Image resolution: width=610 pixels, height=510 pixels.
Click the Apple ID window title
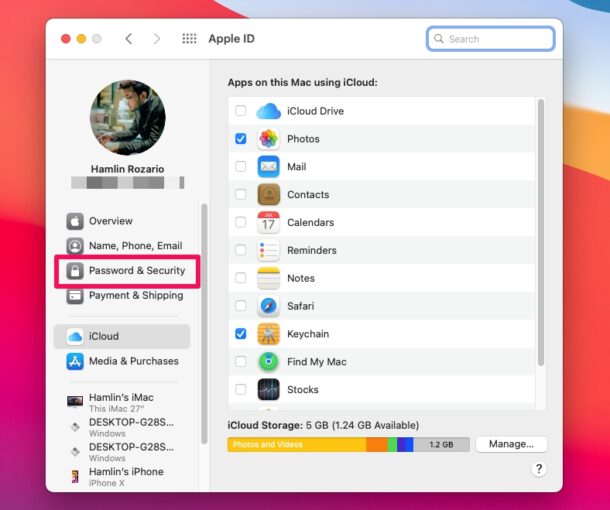point(231,39)
